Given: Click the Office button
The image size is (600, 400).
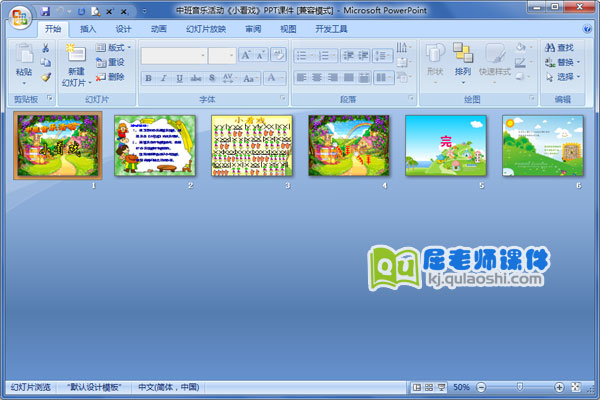Looking at the screenshot, I should pyautogui.click(x=19, y=17).
